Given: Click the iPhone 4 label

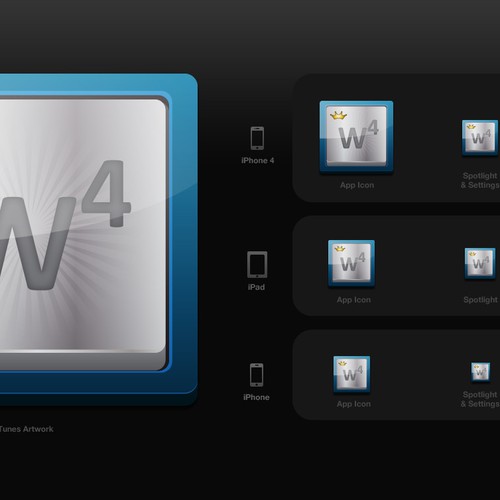Looking at the screenshot, I should click(258, 161).
